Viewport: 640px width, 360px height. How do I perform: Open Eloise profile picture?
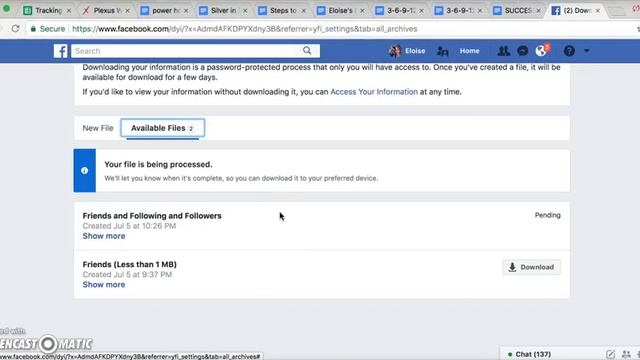tap(395, 51)
